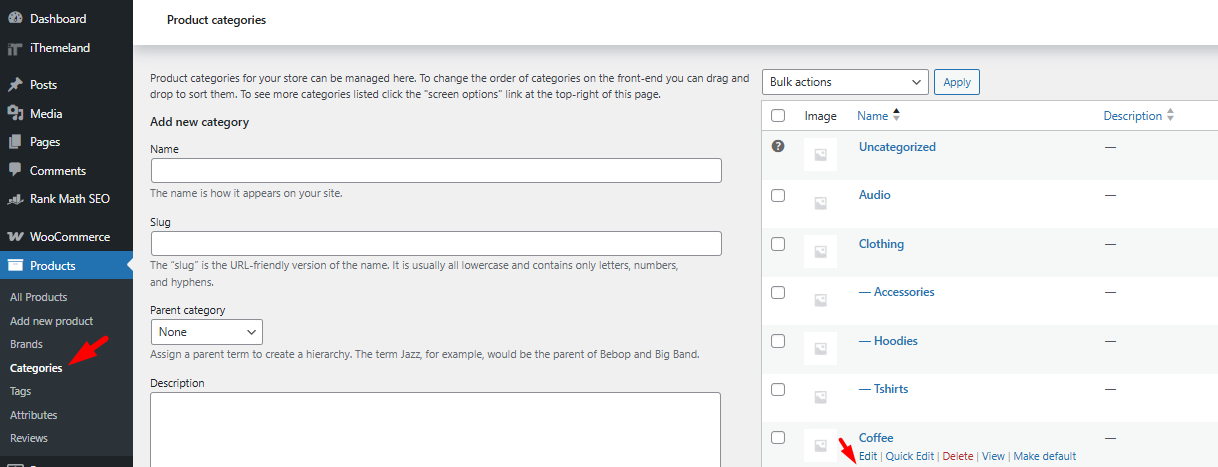Tick the Audio category checkbox
1218x467 pixels.
pos(778,196)
